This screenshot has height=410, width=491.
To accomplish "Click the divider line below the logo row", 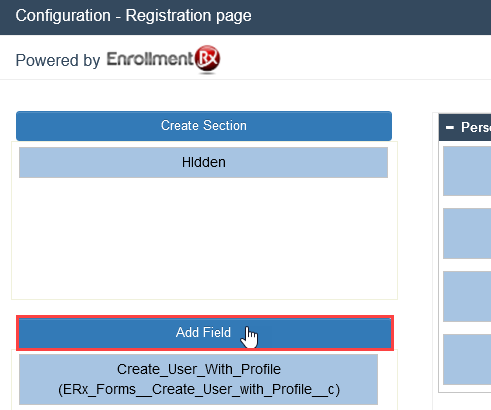I will [245, 80].
